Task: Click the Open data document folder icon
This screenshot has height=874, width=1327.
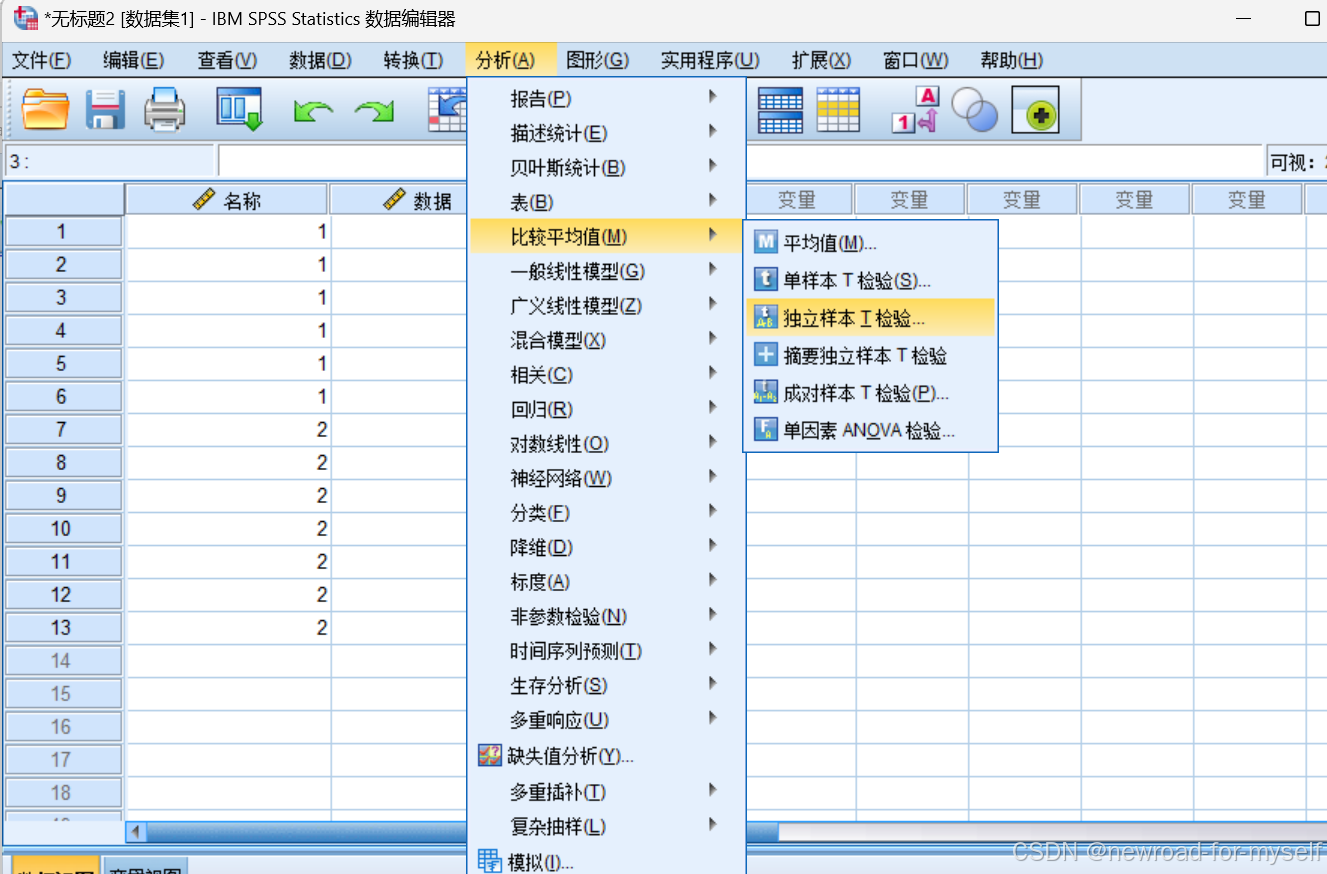Action: (45, 110)
